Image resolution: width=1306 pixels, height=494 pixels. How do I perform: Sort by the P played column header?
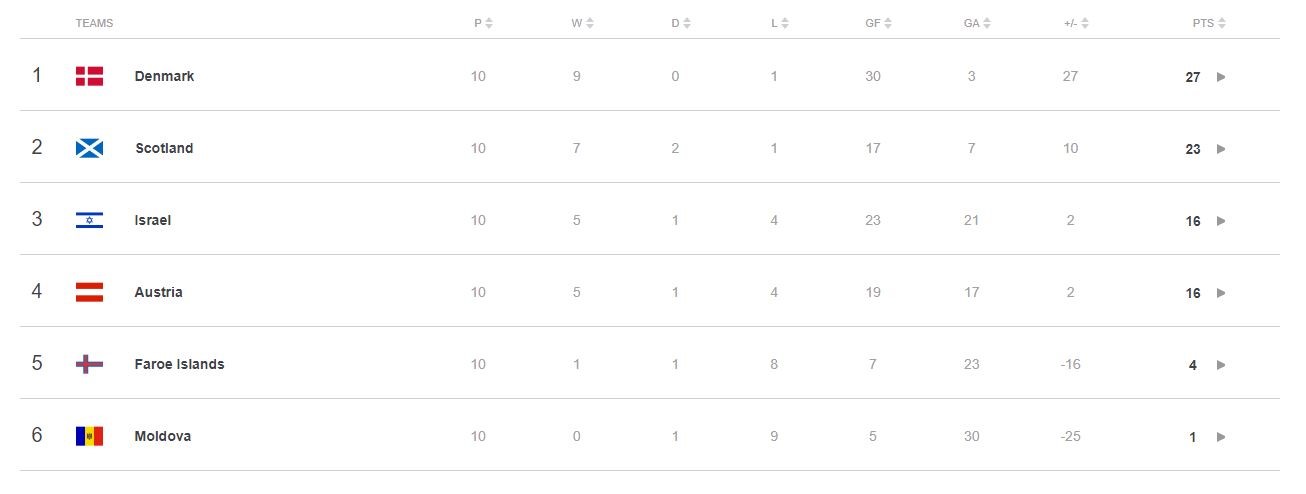(x=483, y=23)
